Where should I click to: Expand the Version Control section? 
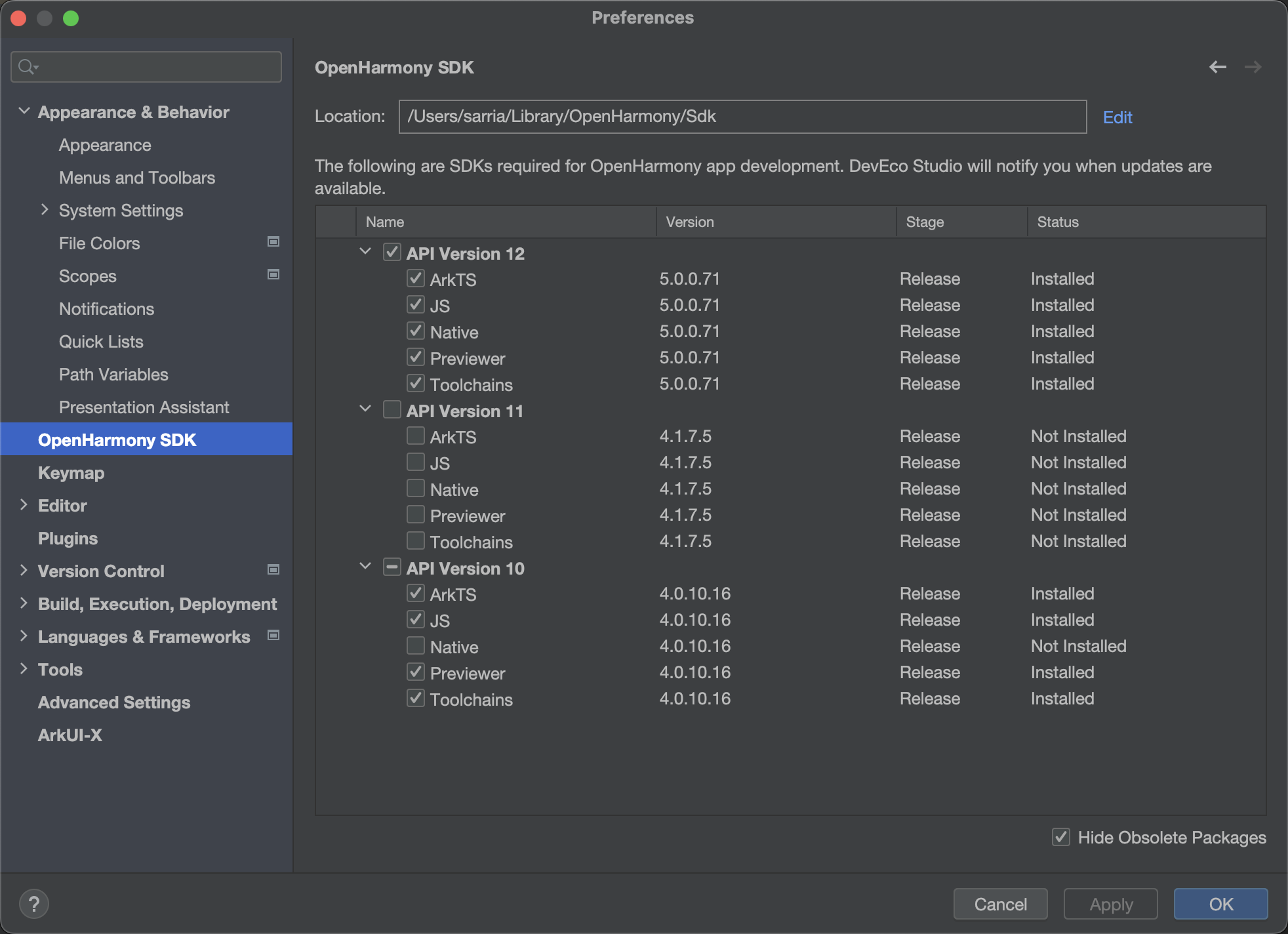24,571
